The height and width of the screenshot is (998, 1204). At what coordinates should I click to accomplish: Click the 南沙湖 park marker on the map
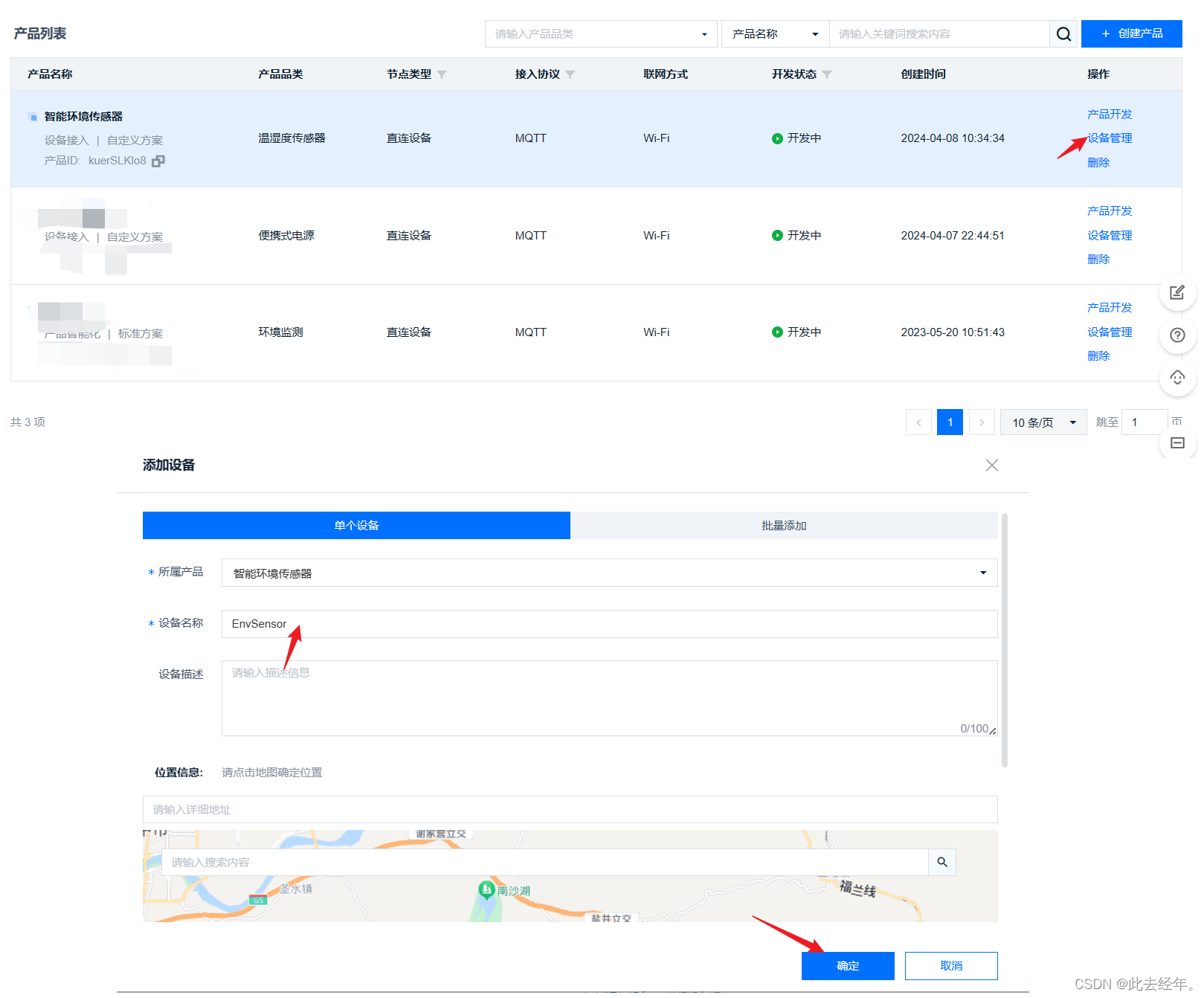coord(486,889)
